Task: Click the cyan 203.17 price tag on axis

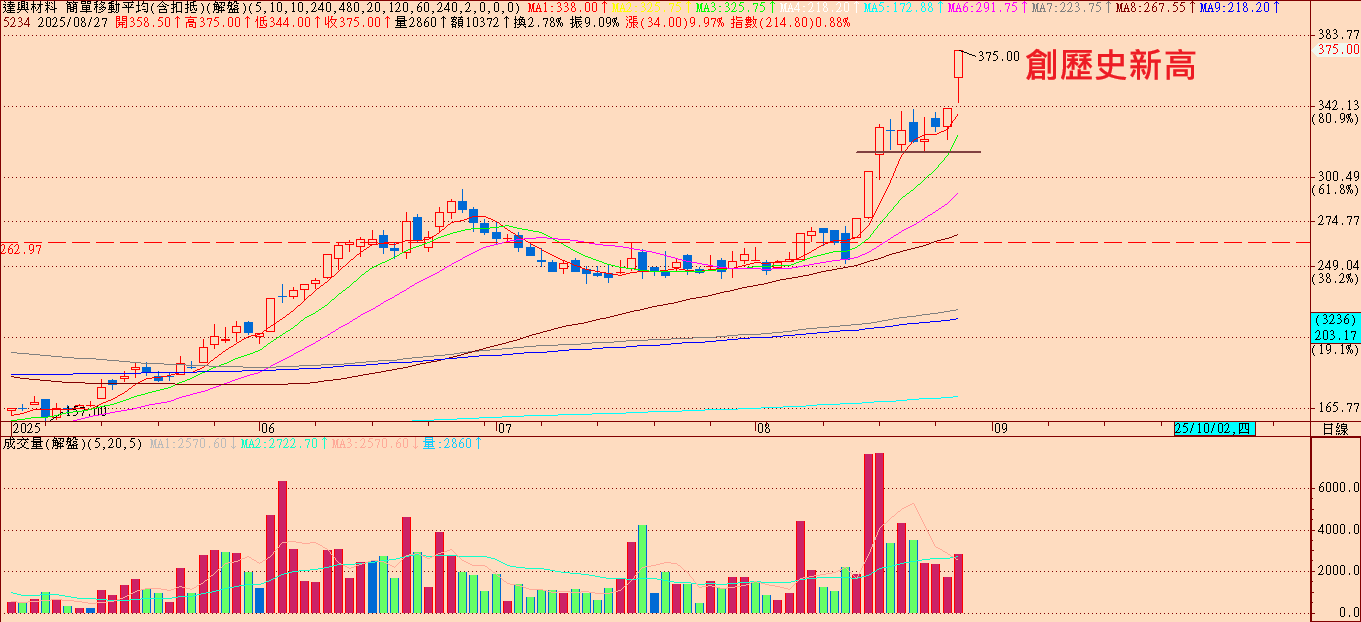Action: [1334, 335]
